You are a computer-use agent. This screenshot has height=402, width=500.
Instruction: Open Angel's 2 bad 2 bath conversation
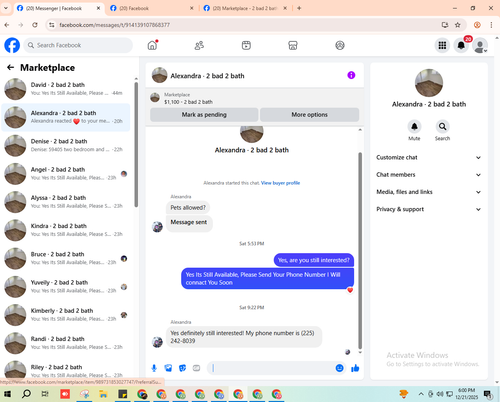(x=66, y=174)
